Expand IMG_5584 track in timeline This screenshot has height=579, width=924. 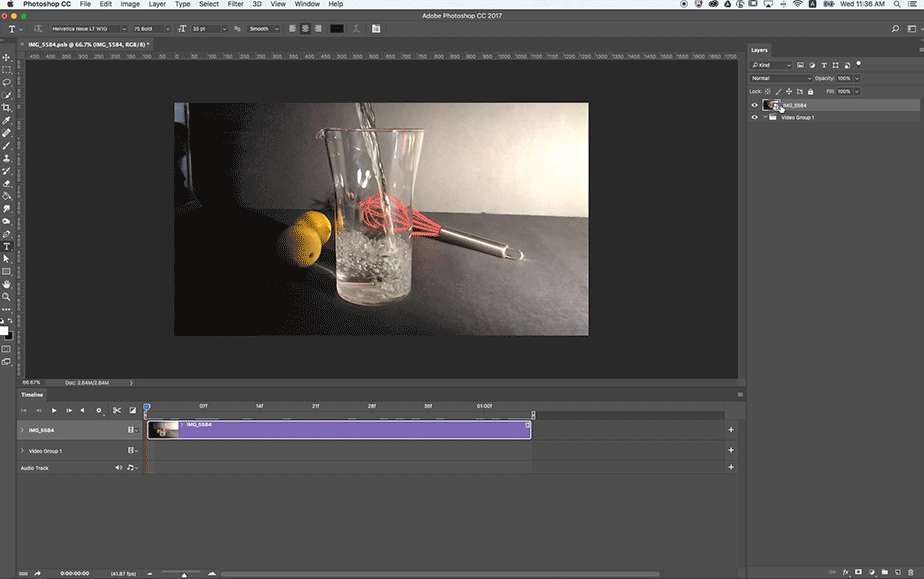(22, 431)
